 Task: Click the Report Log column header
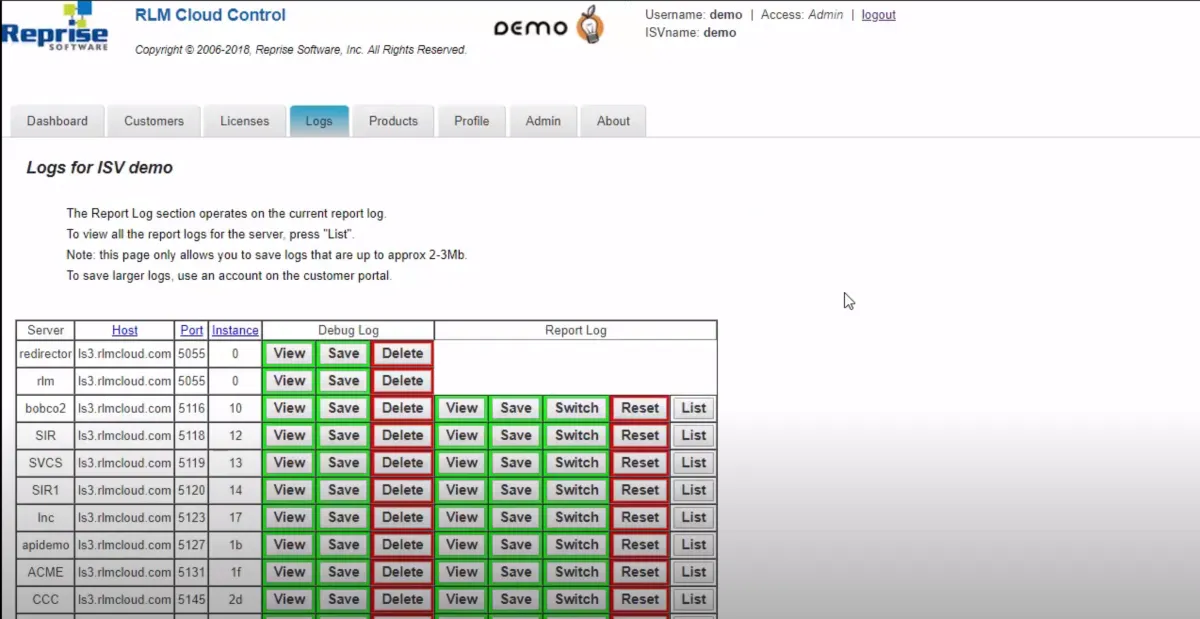[x=576, y=330]
